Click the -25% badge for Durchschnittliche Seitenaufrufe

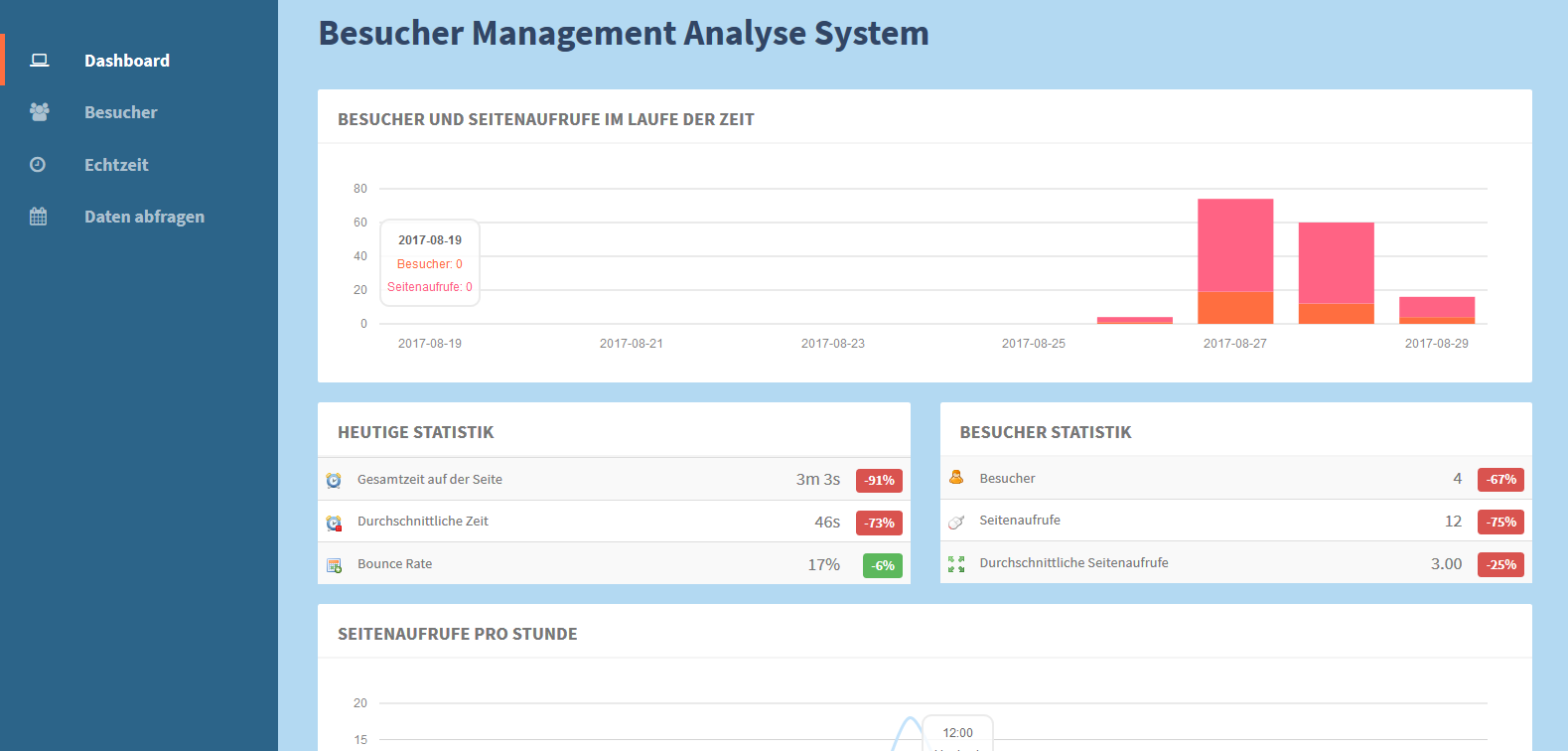pos(1501,564)
